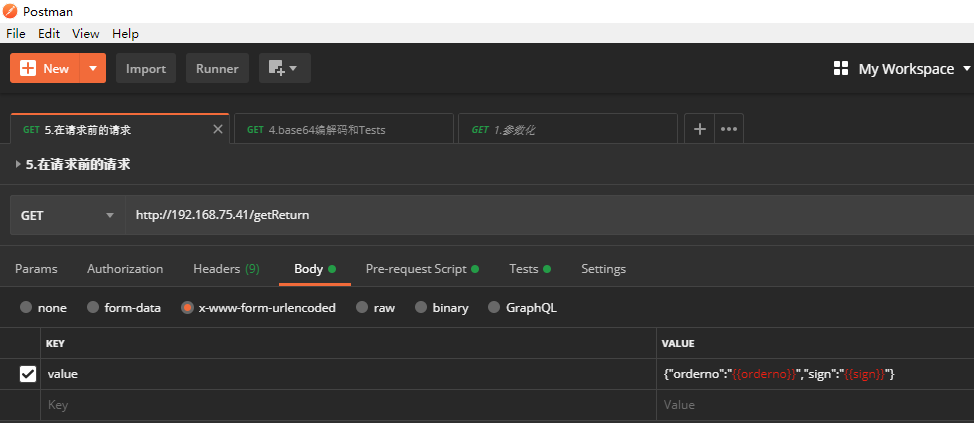This screenshot has width=974, height=423.
Task: Expand the My Workspace dropdown
Action: 965,69
